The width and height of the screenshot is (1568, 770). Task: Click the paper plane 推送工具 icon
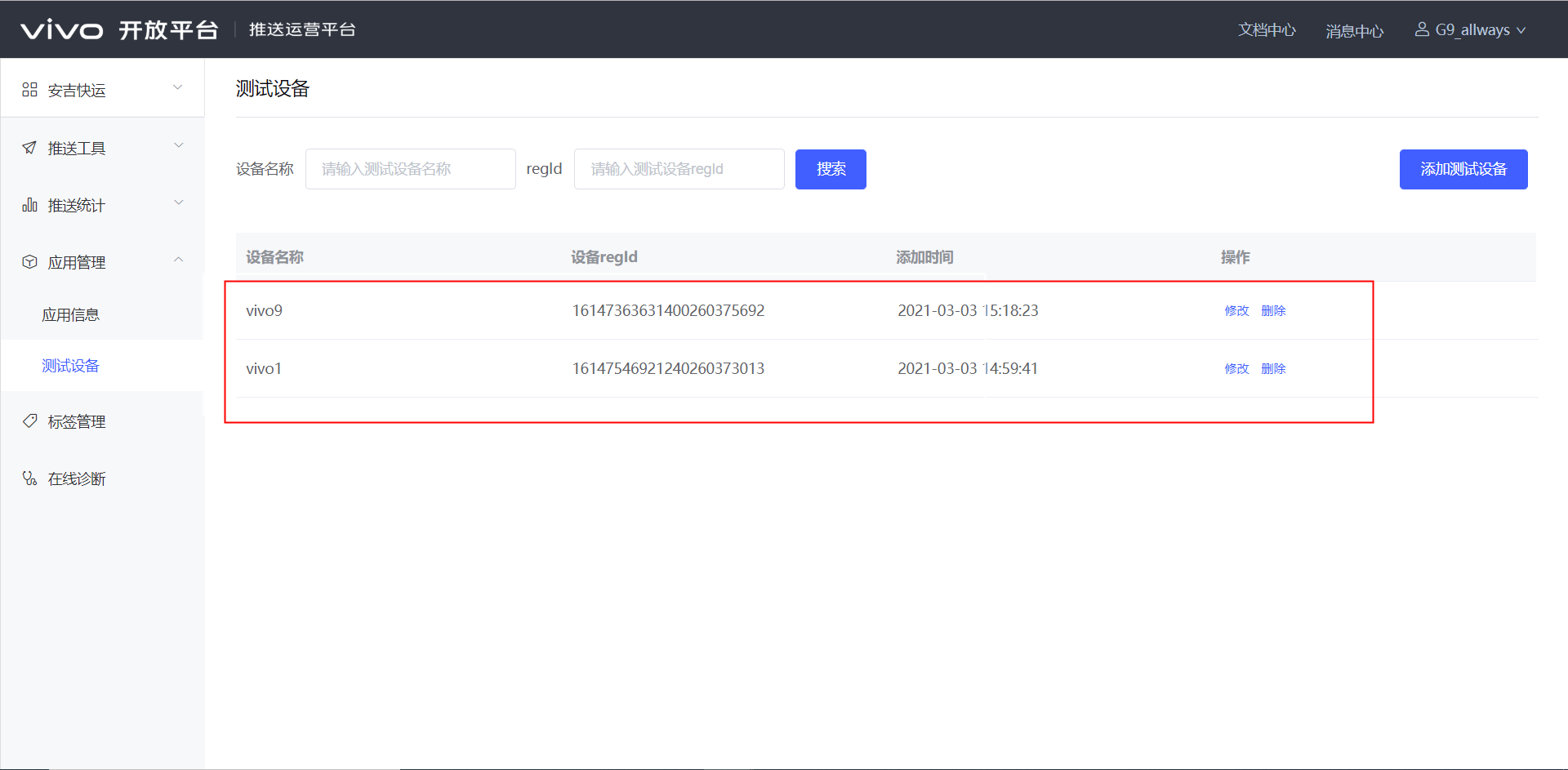[x=29, y=148]
